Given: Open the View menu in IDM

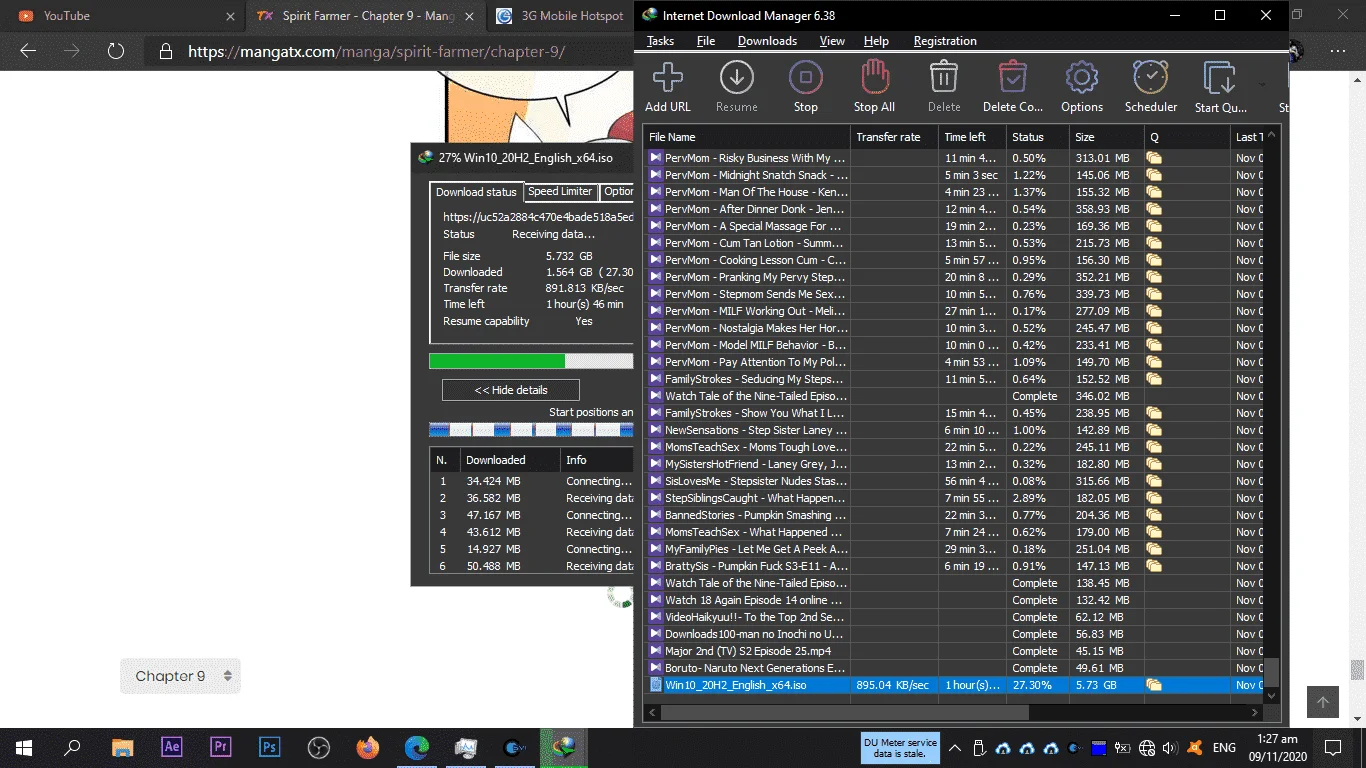Looking at the screenshot, I should [x=832, y=41].
